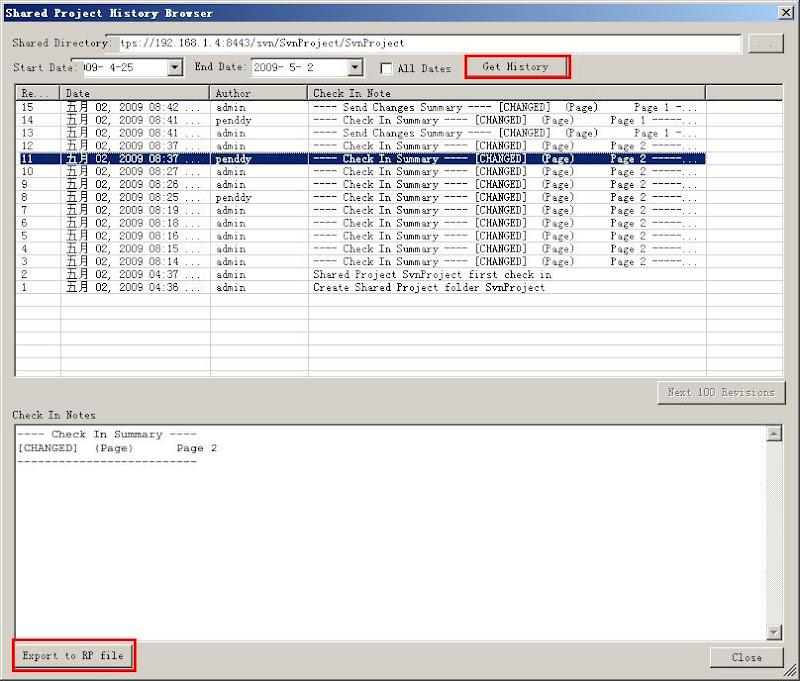Click the Get History button
The width and height of the screenshot is (800, 681).
(516, 67)
